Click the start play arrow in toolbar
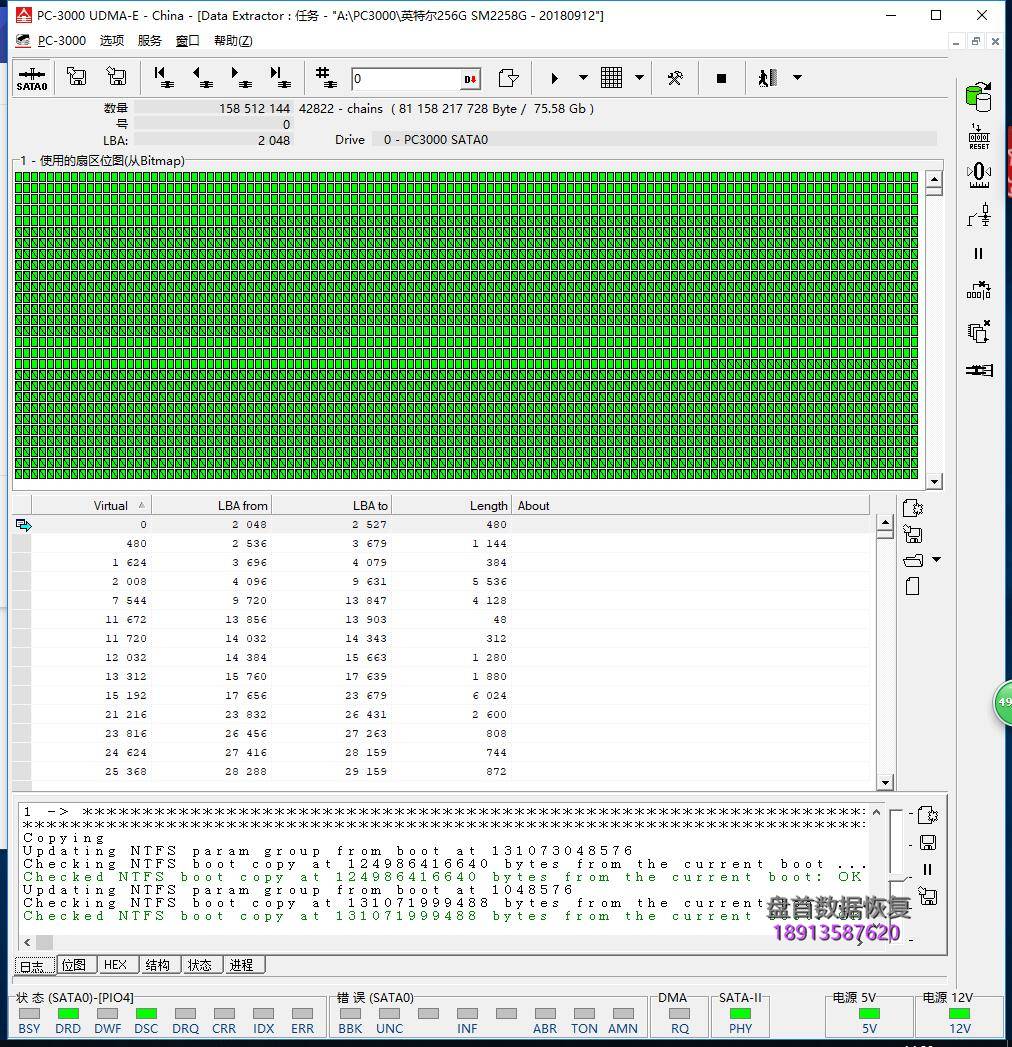Screen dimensions: 1012x1047 [x=555, y=78]
